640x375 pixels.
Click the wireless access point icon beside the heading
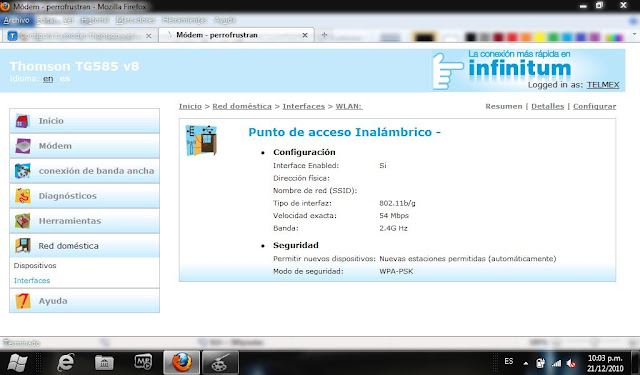click(201, 140)
